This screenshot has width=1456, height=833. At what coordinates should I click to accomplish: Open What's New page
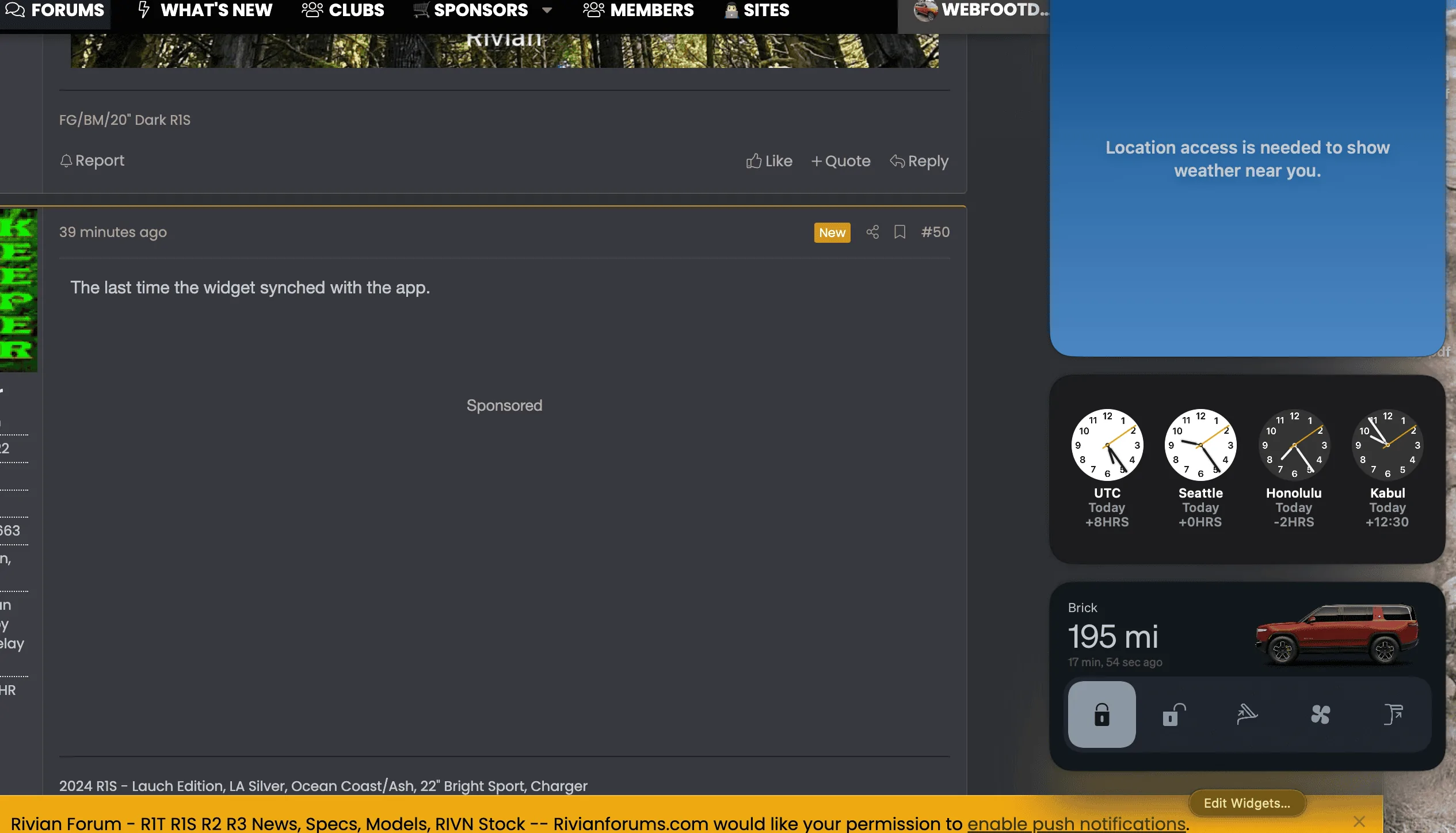click(x=205, y=10)
